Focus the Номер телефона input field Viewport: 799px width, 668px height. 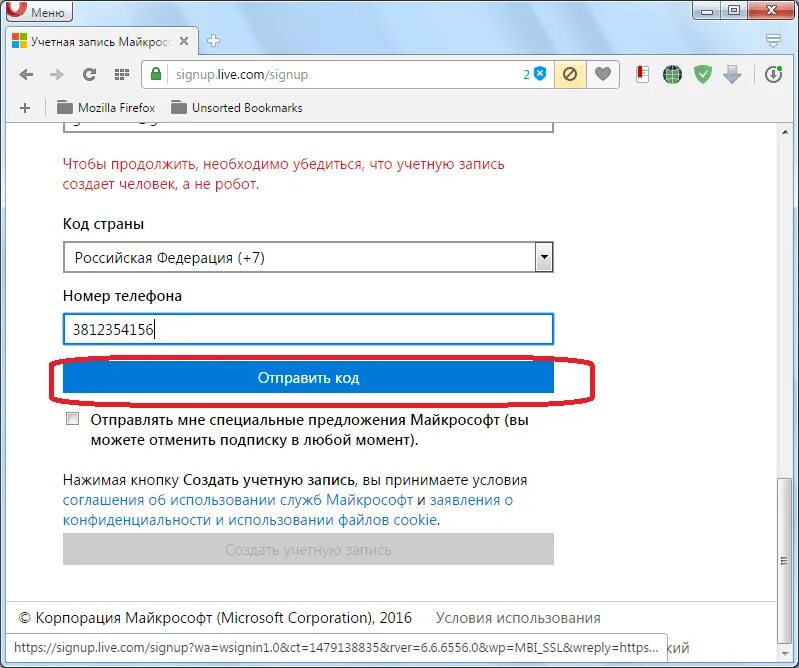pos(308,329)
